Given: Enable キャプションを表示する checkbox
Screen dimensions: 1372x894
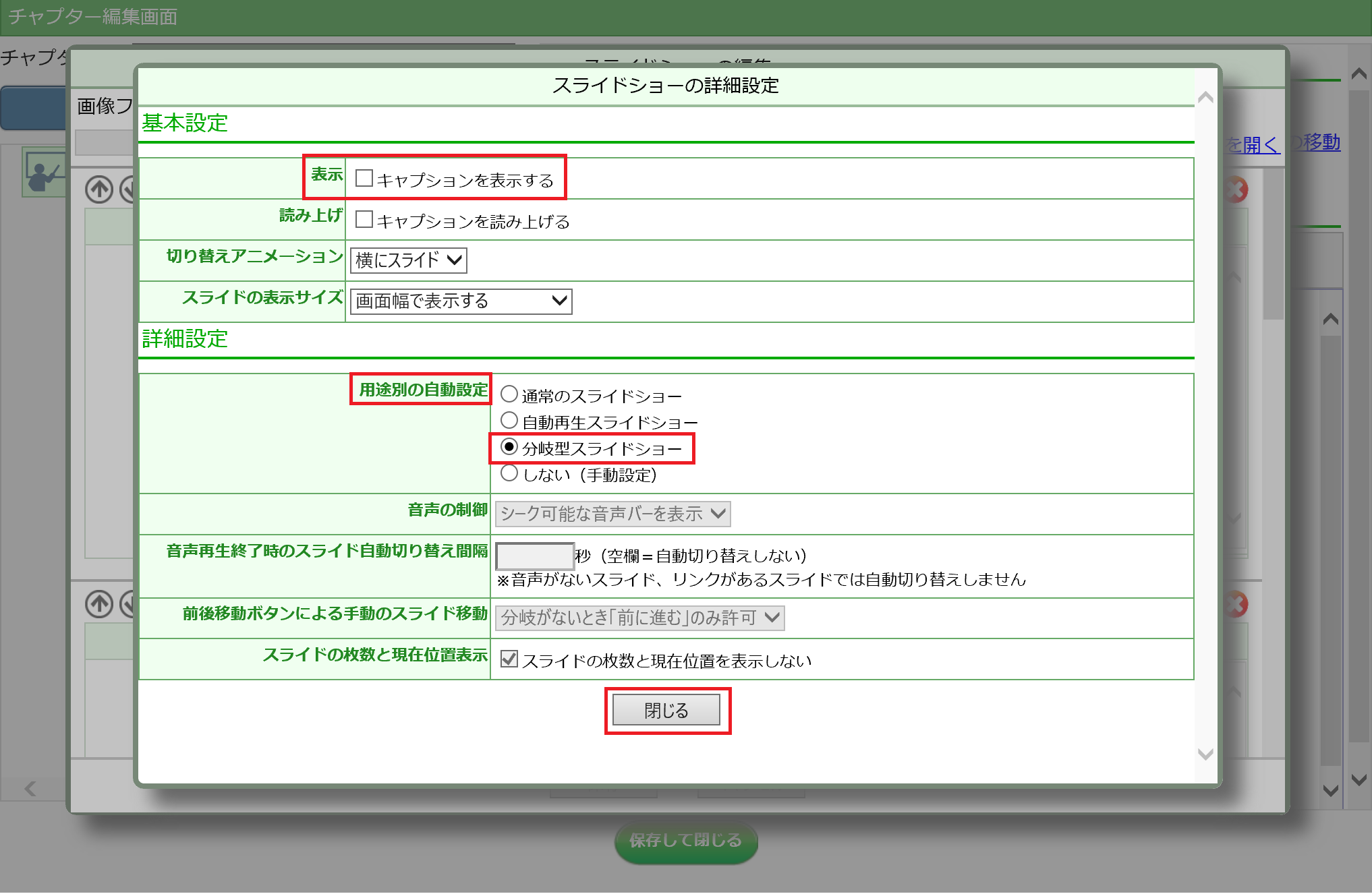Looking at the screenshot, I should tap(364, 178).
